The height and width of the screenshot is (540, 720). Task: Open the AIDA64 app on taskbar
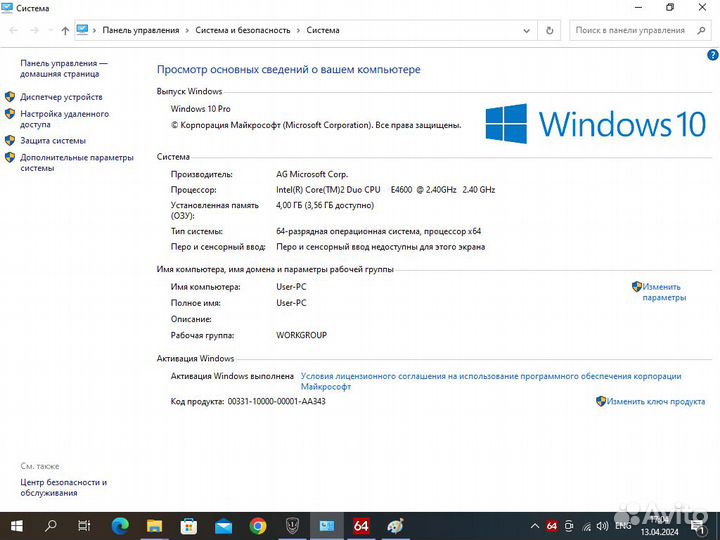361,526
